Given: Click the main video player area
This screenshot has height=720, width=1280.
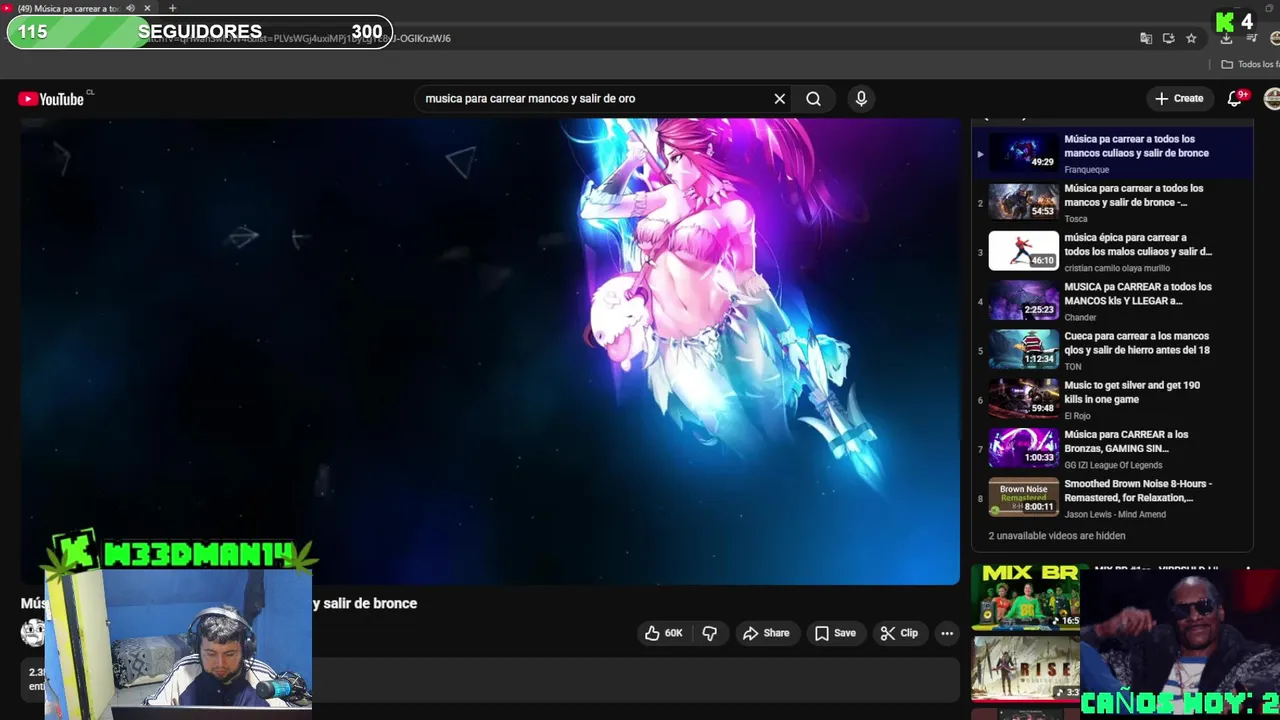Looking at the screenshot, I should pos(490,350).
